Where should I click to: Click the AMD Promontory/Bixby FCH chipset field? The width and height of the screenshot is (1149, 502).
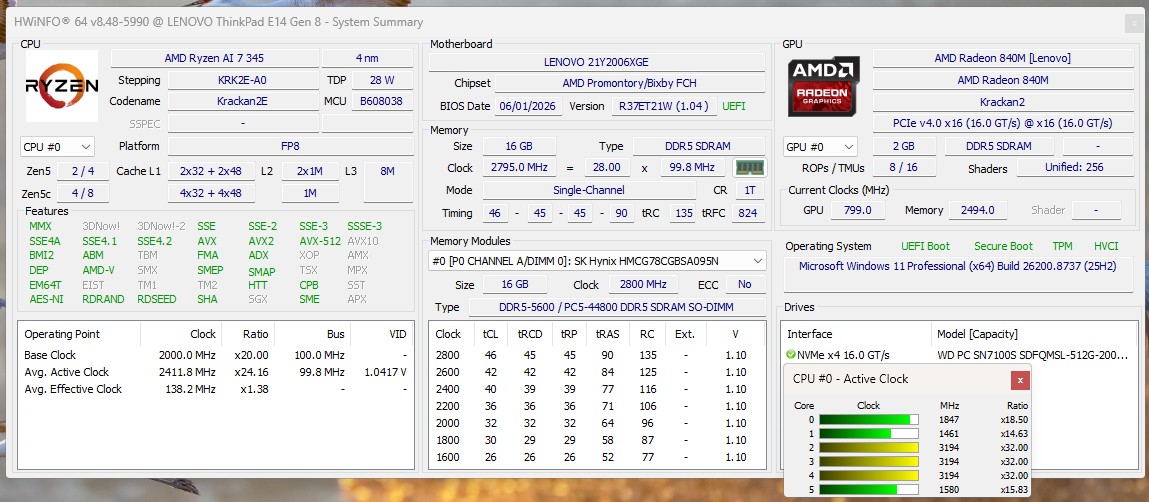(x=630, y=84)
